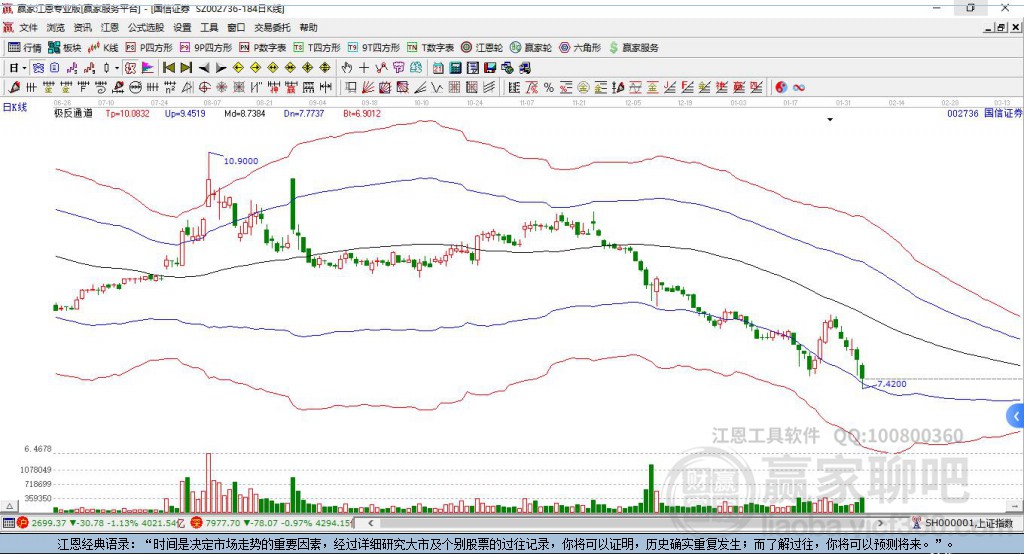Click small black dropdown triangle above chart
1024x554 pixels.
click(830, 120)
